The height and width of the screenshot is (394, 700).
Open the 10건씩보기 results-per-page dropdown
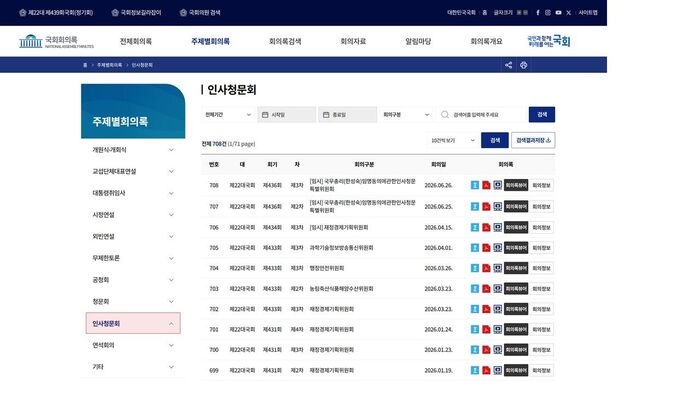tap(452, 141)
